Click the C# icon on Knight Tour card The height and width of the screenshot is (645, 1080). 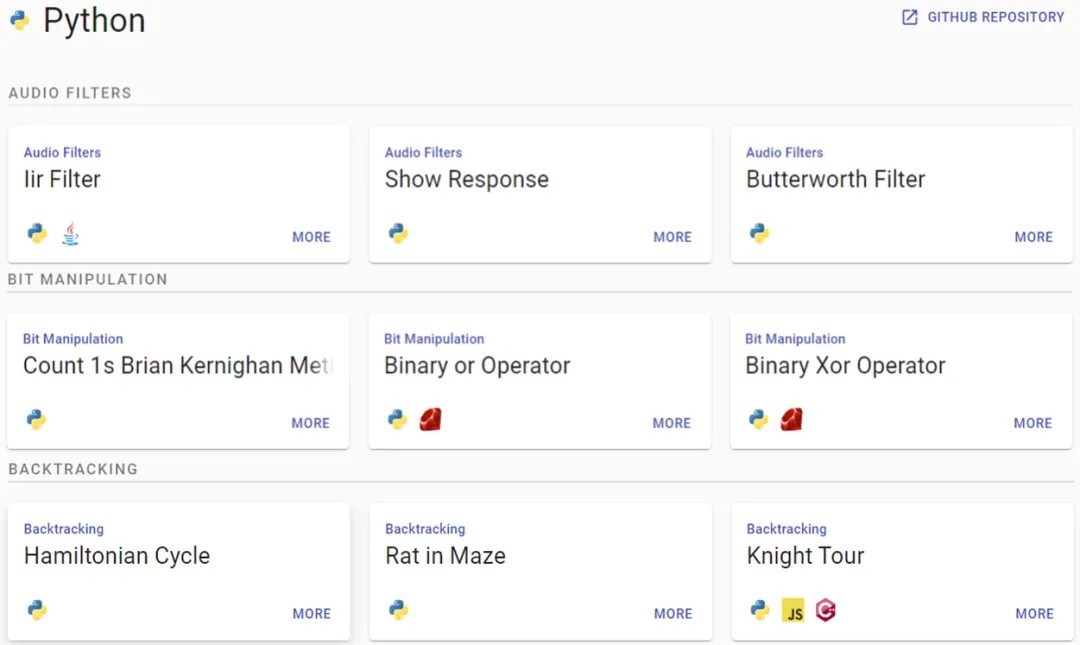[x=825, y=611]
